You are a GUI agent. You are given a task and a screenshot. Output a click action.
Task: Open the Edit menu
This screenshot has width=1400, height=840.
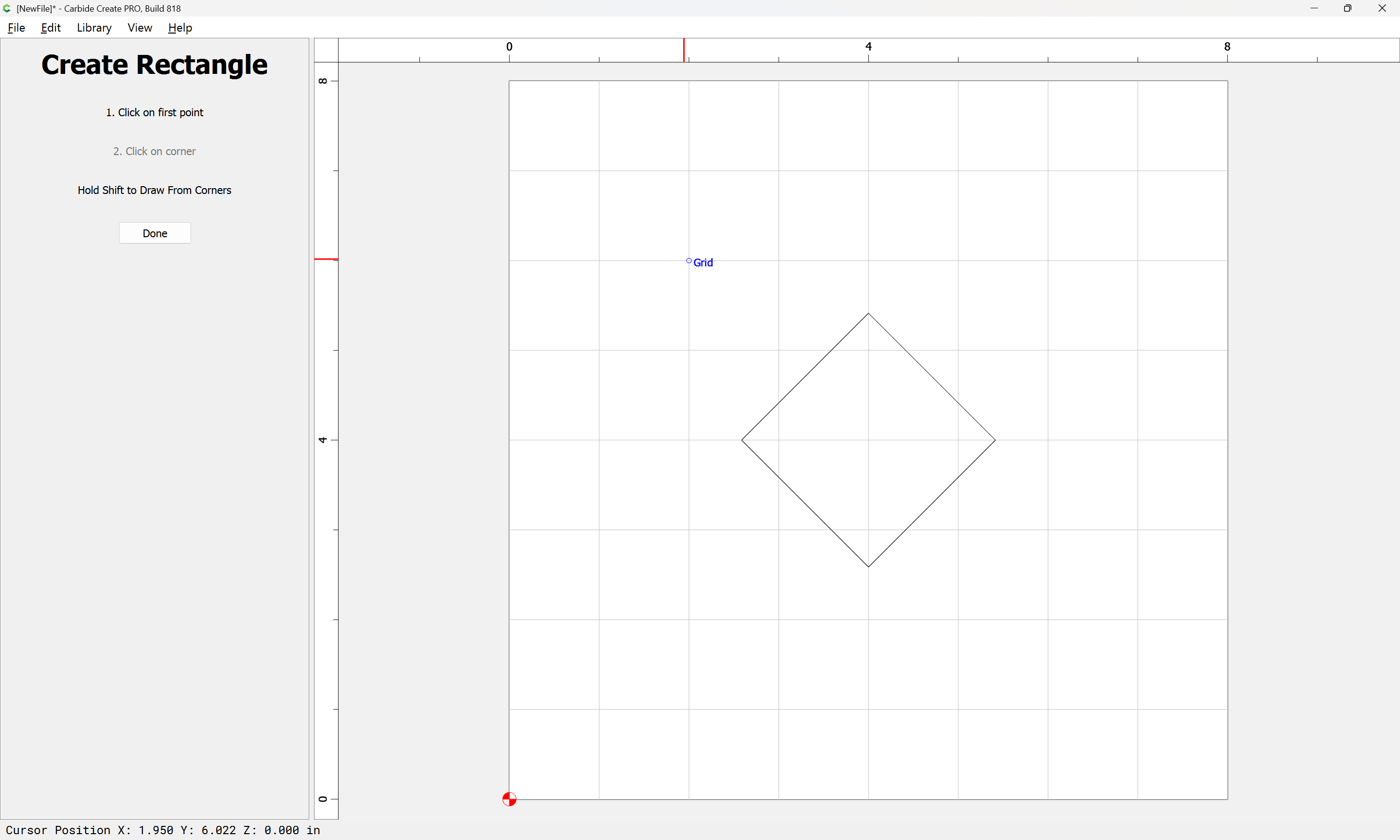click(x=51, y=28)
